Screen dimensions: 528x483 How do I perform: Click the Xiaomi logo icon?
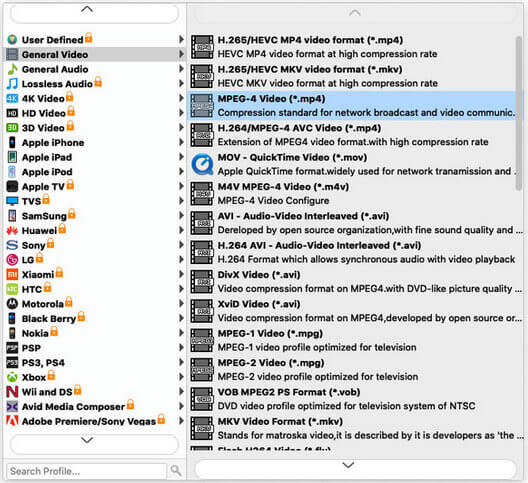(12, 275)
